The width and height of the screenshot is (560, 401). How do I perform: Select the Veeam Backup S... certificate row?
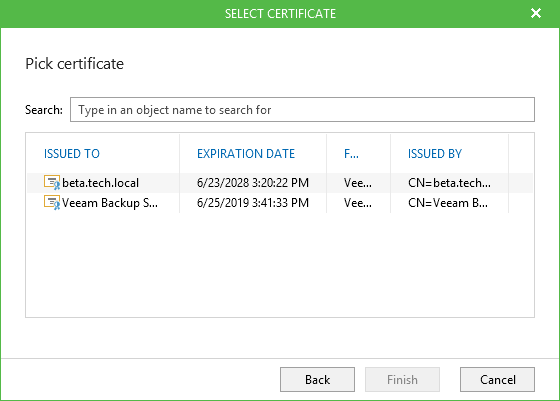(280, 203)
